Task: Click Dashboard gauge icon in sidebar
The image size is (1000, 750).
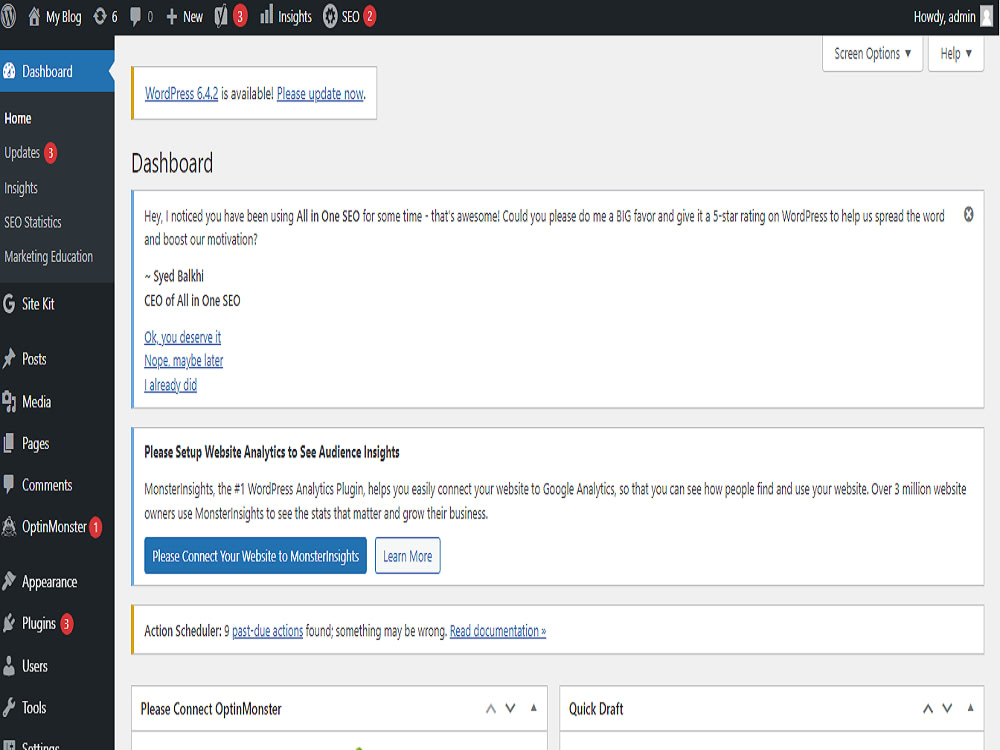Action: [10, 71]
